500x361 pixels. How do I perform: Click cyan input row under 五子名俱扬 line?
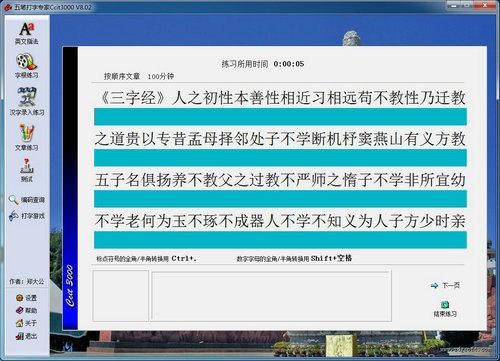pos(280,199)
